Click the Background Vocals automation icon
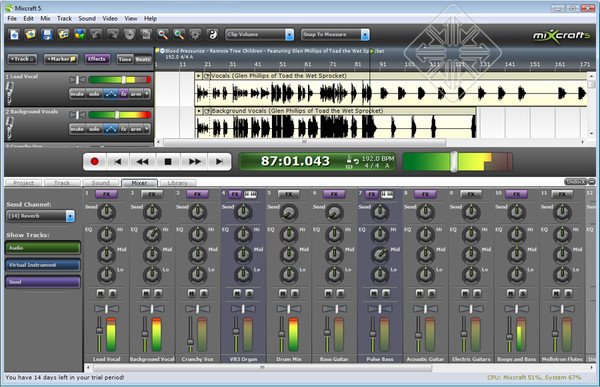 point(111,129)
